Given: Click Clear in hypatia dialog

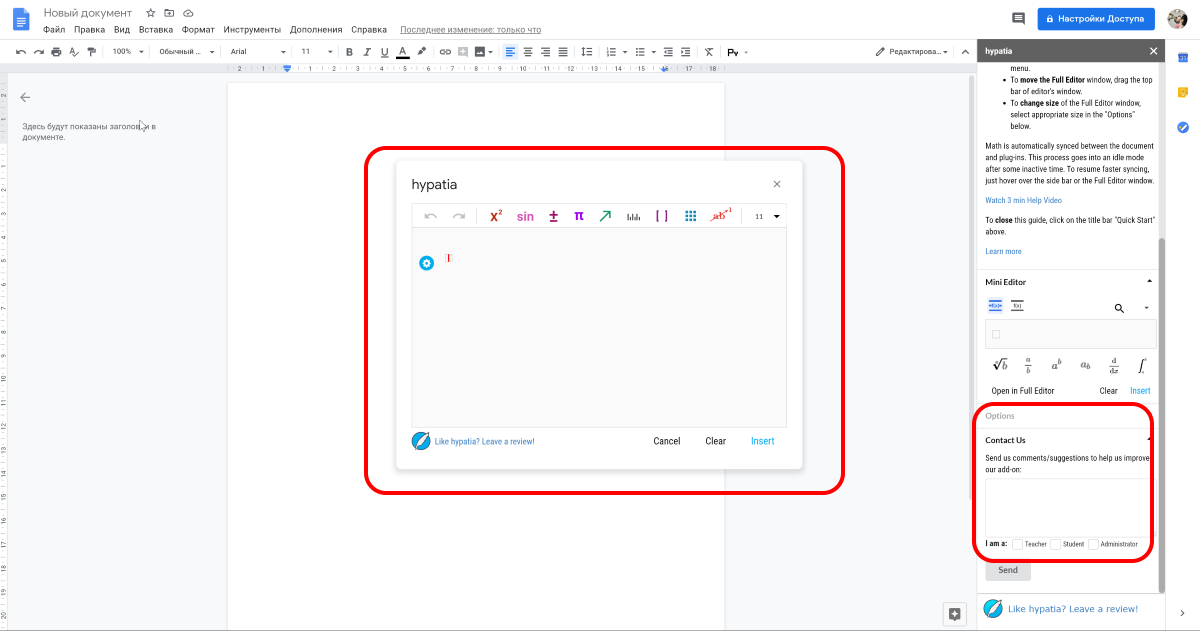Looking at the screenshot, I should pos(716,441).
